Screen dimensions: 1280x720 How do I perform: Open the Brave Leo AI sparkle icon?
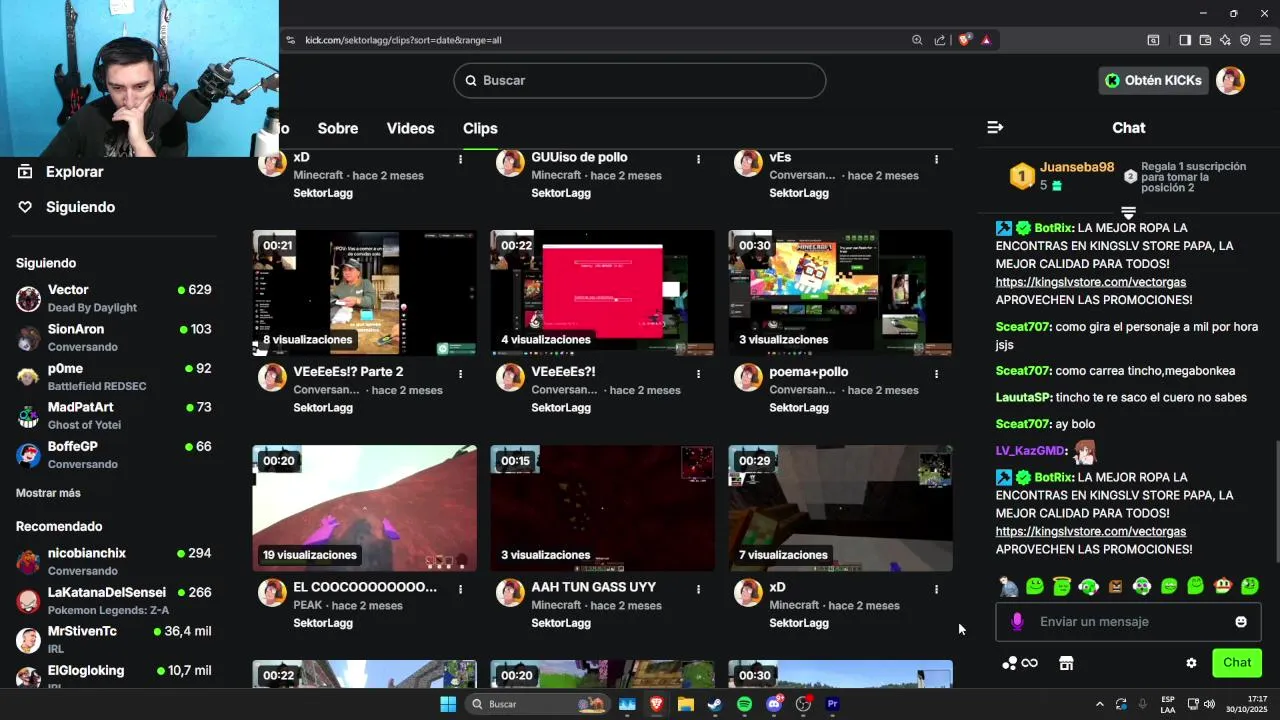click(1225, 40)
